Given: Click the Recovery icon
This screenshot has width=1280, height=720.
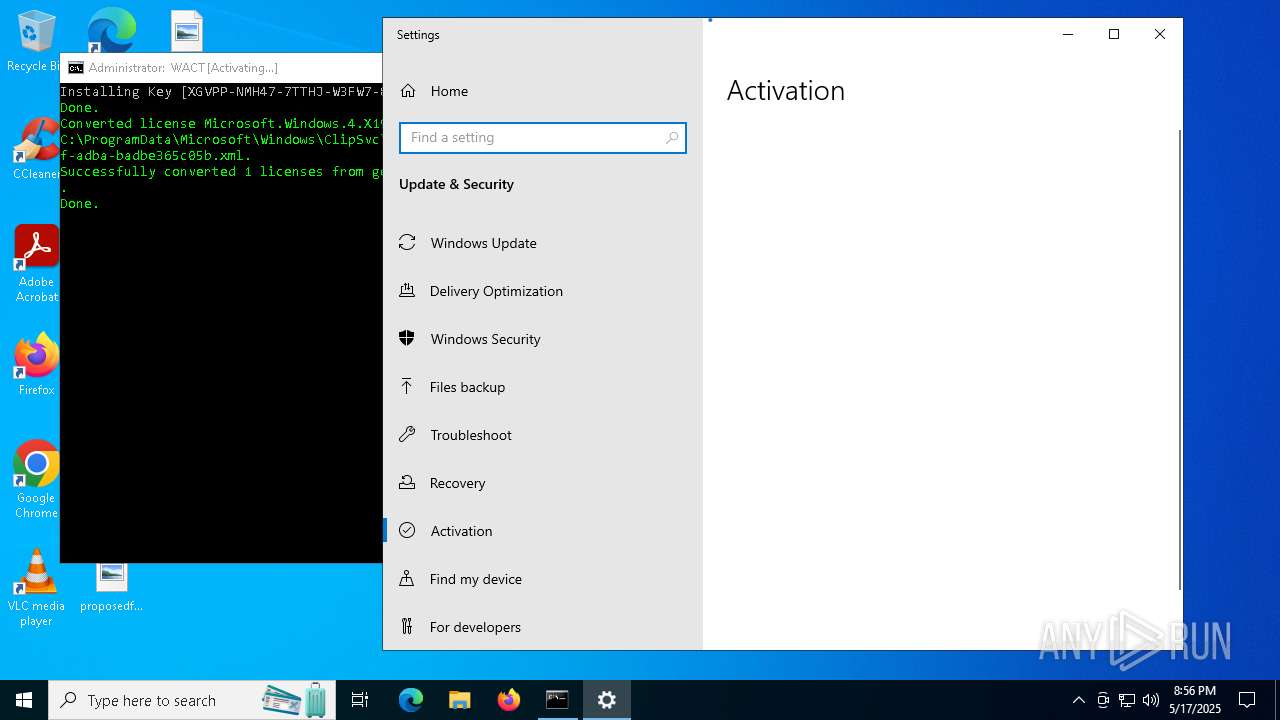Looking at the screenshot, I should (x=407, y=483).
